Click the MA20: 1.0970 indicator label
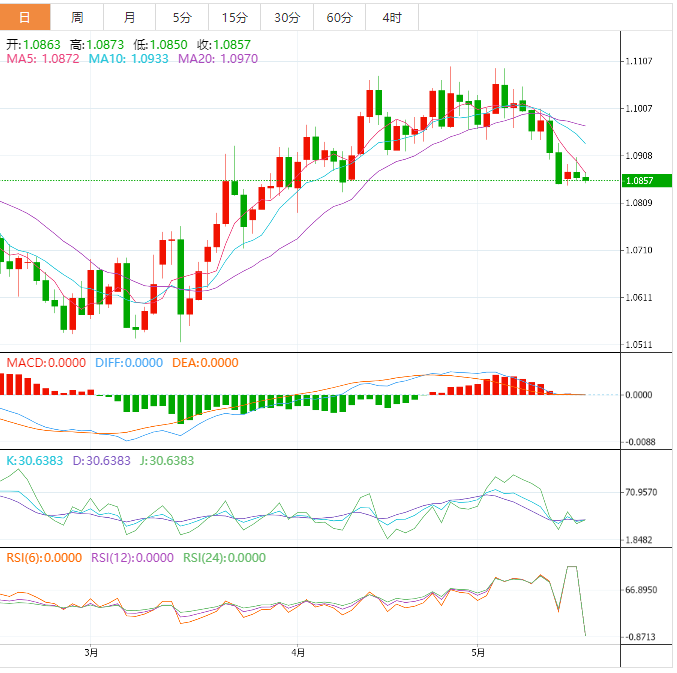The image size is (677, 673). point(217,60)
